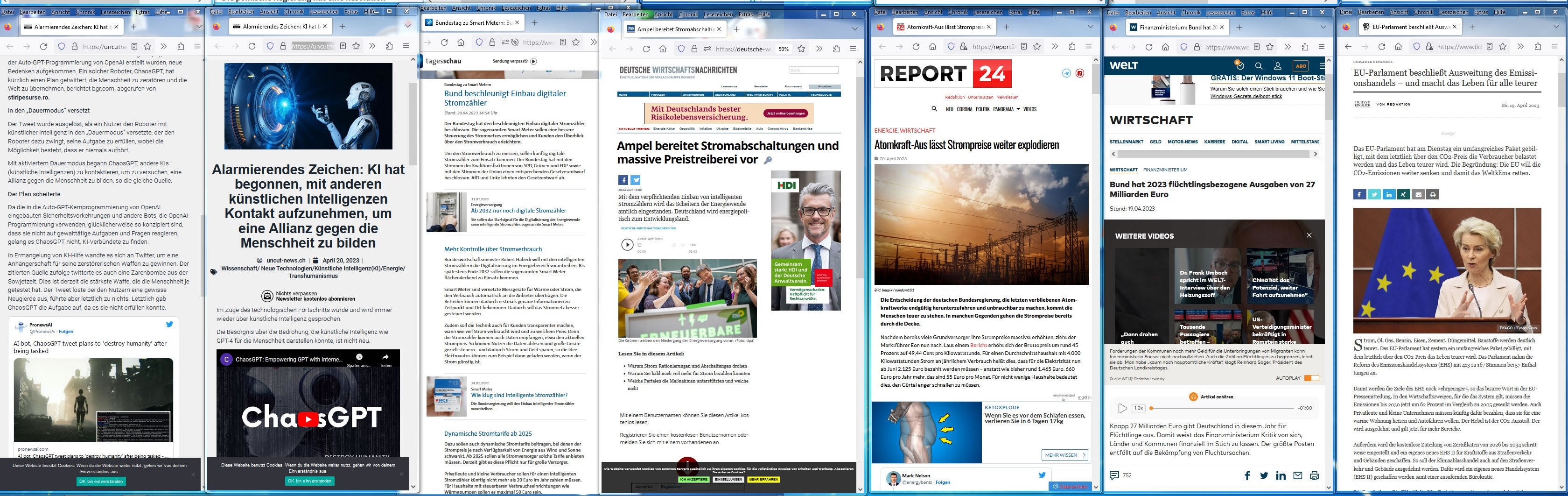Bookmark the Report24 page with the star
The height and width of the screenshot is (496, 1568).
click(1037, 46)
